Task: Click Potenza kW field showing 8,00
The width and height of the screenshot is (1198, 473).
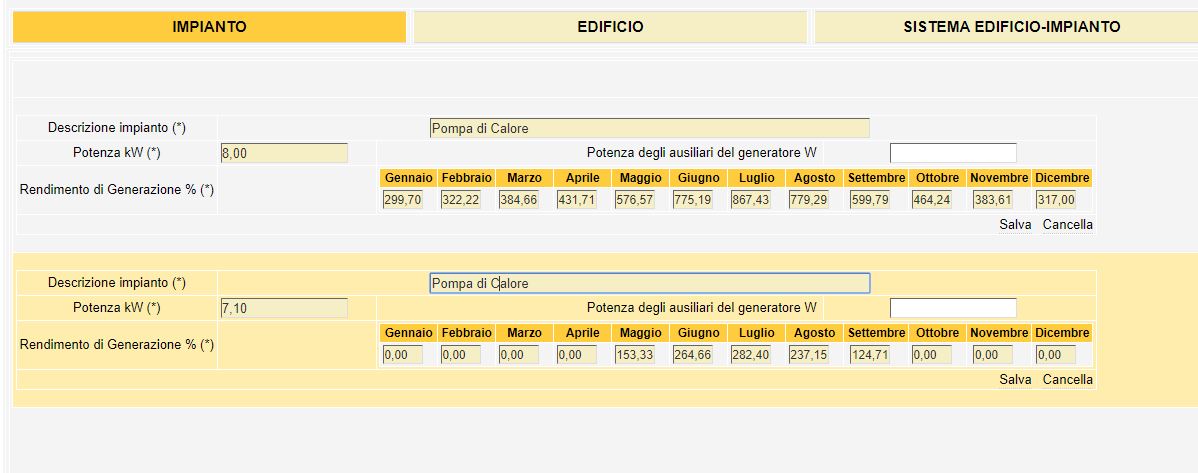Action: pos(284,153)
